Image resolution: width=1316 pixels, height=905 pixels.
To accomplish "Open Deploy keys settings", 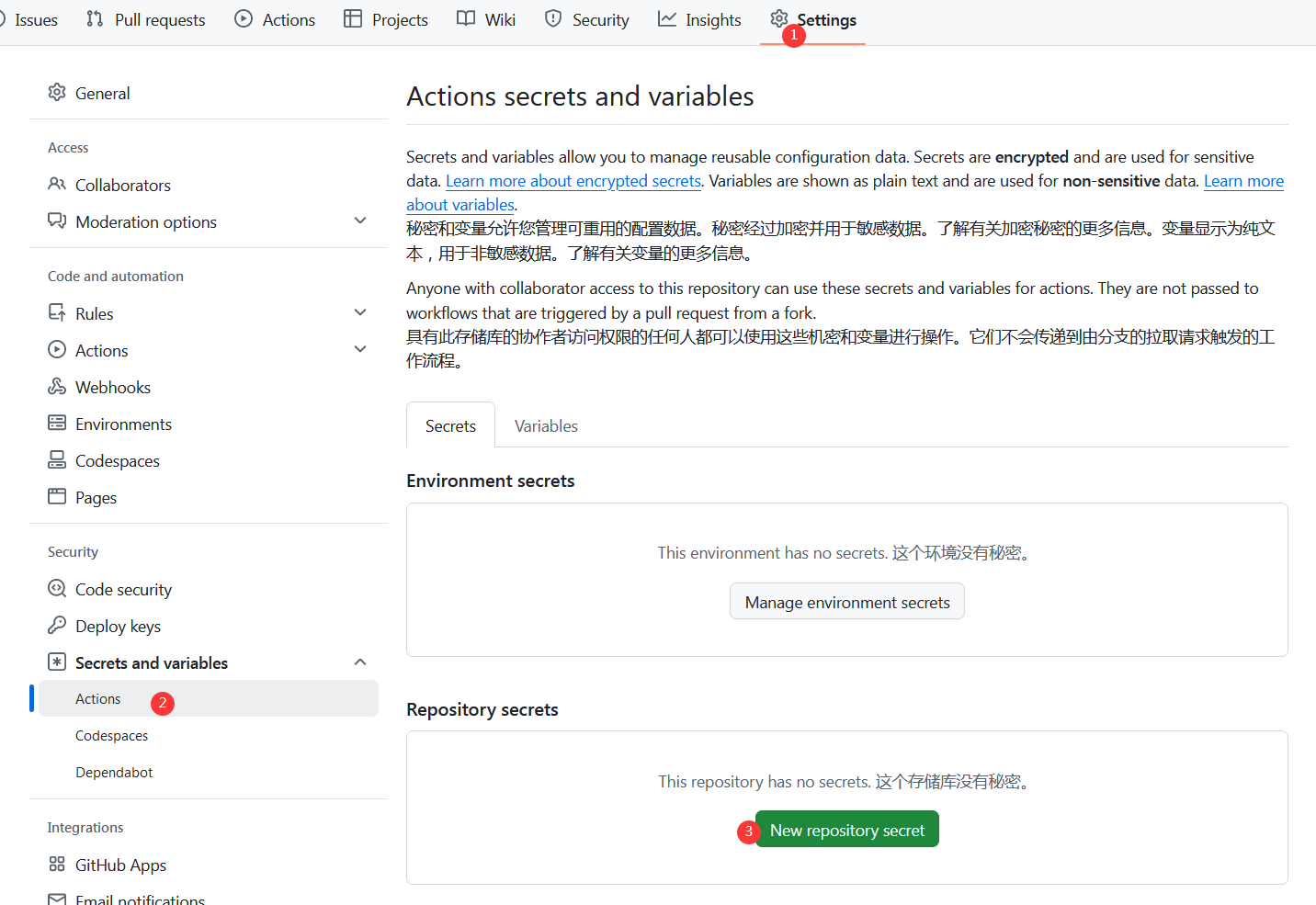I will point(209,626).
